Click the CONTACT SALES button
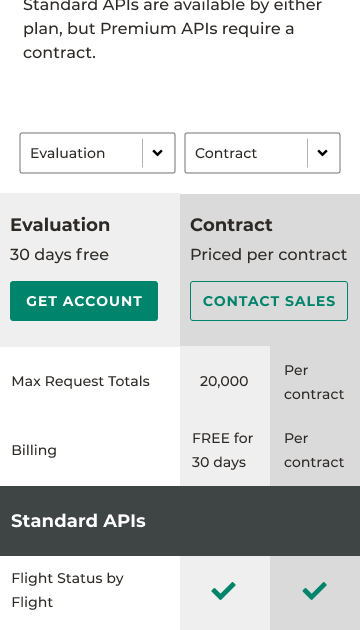 (x=269, y=301)
